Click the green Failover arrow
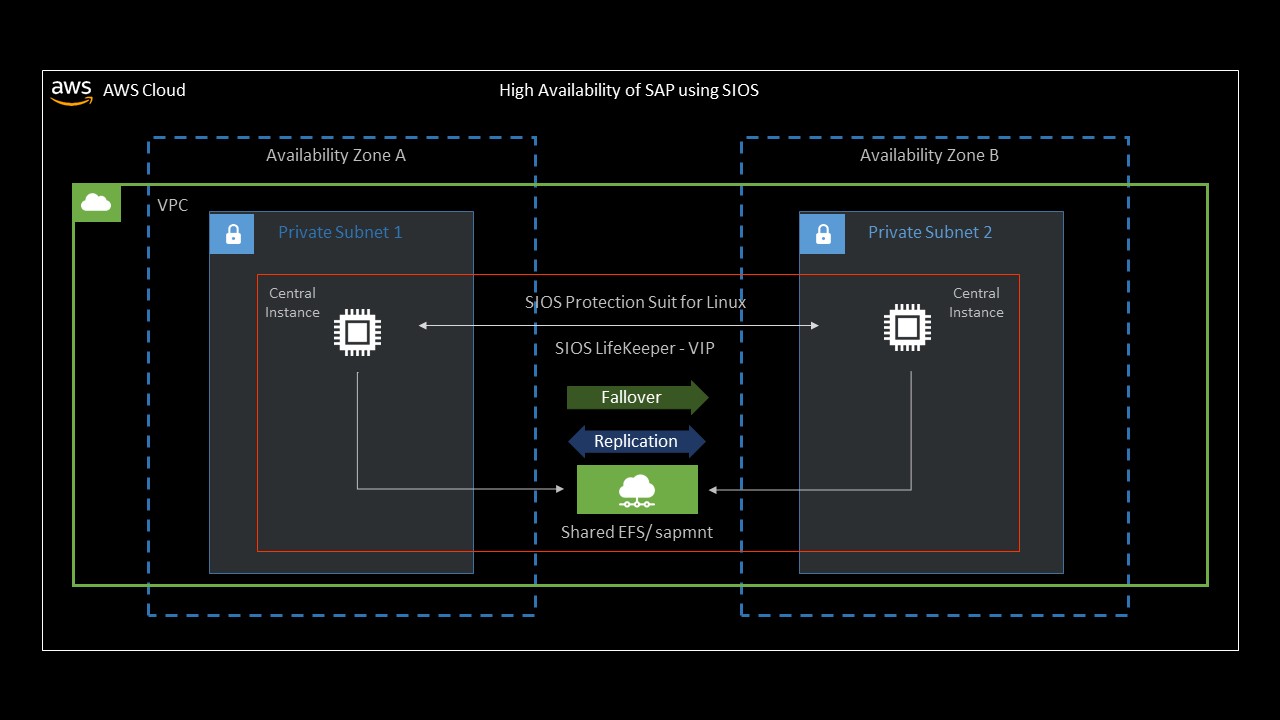Image resolution: width=1280 pixels, height=720 pixels. [x=638, y=397]
